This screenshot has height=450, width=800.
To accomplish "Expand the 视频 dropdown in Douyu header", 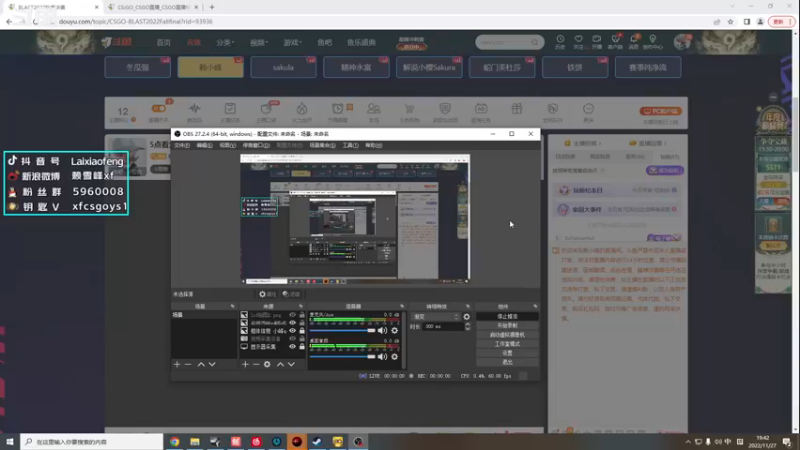I will click(x=259, y=42).
